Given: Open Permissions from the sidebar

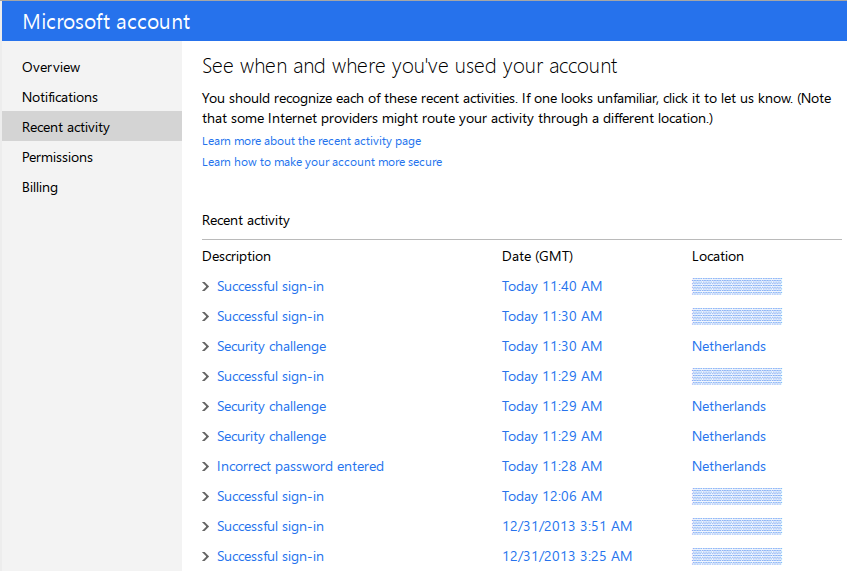Looking at the screenshot, I should 57,157.
